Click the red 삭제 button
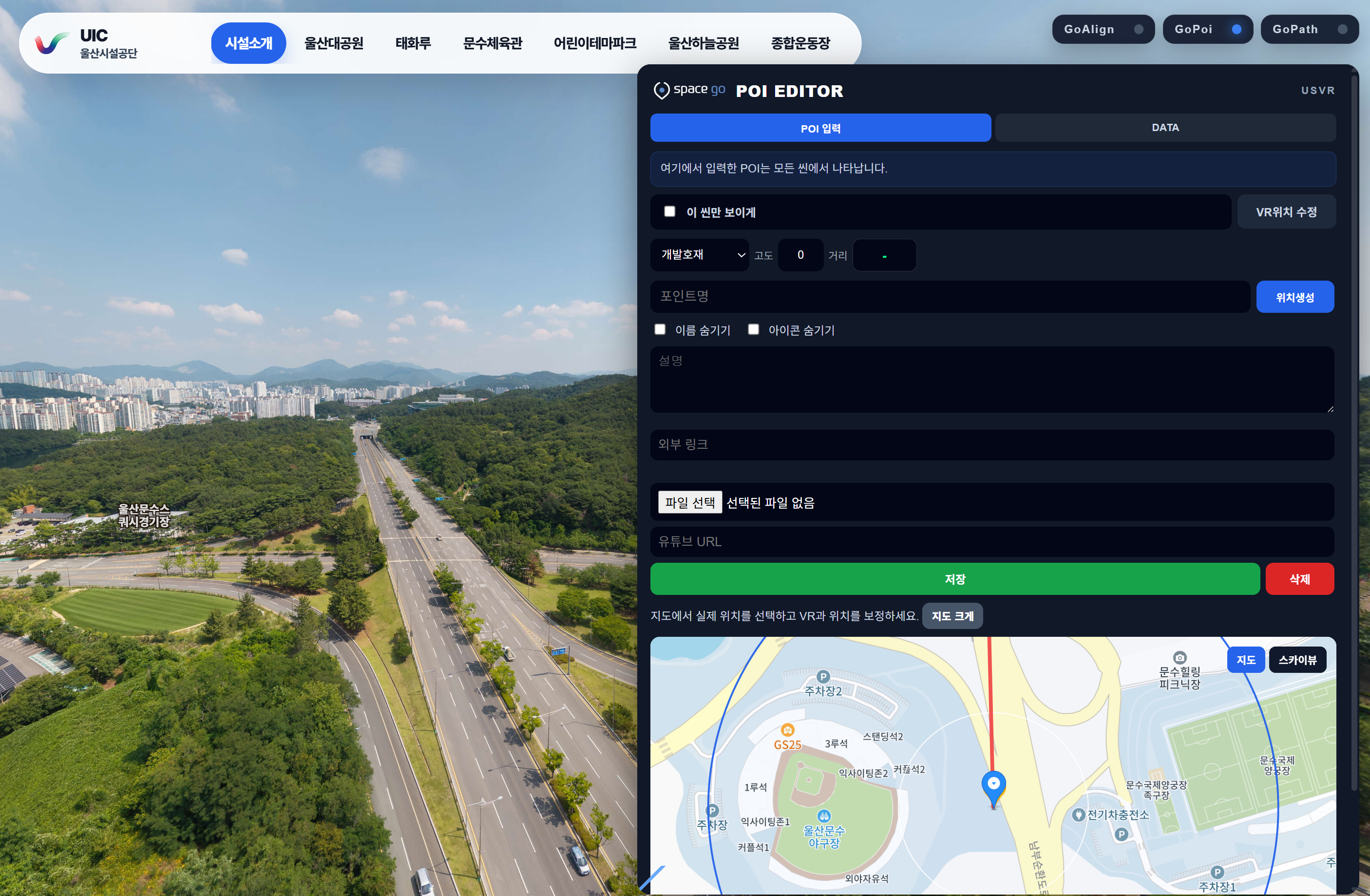 (x=1299, y=579)
